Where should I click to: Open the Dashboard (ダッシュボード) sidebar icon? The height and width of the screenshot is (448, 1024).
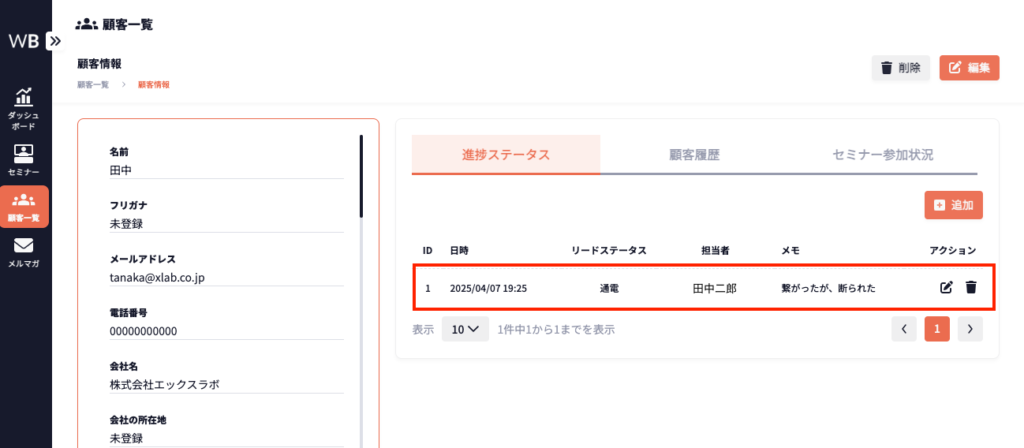tap(24, 108)
